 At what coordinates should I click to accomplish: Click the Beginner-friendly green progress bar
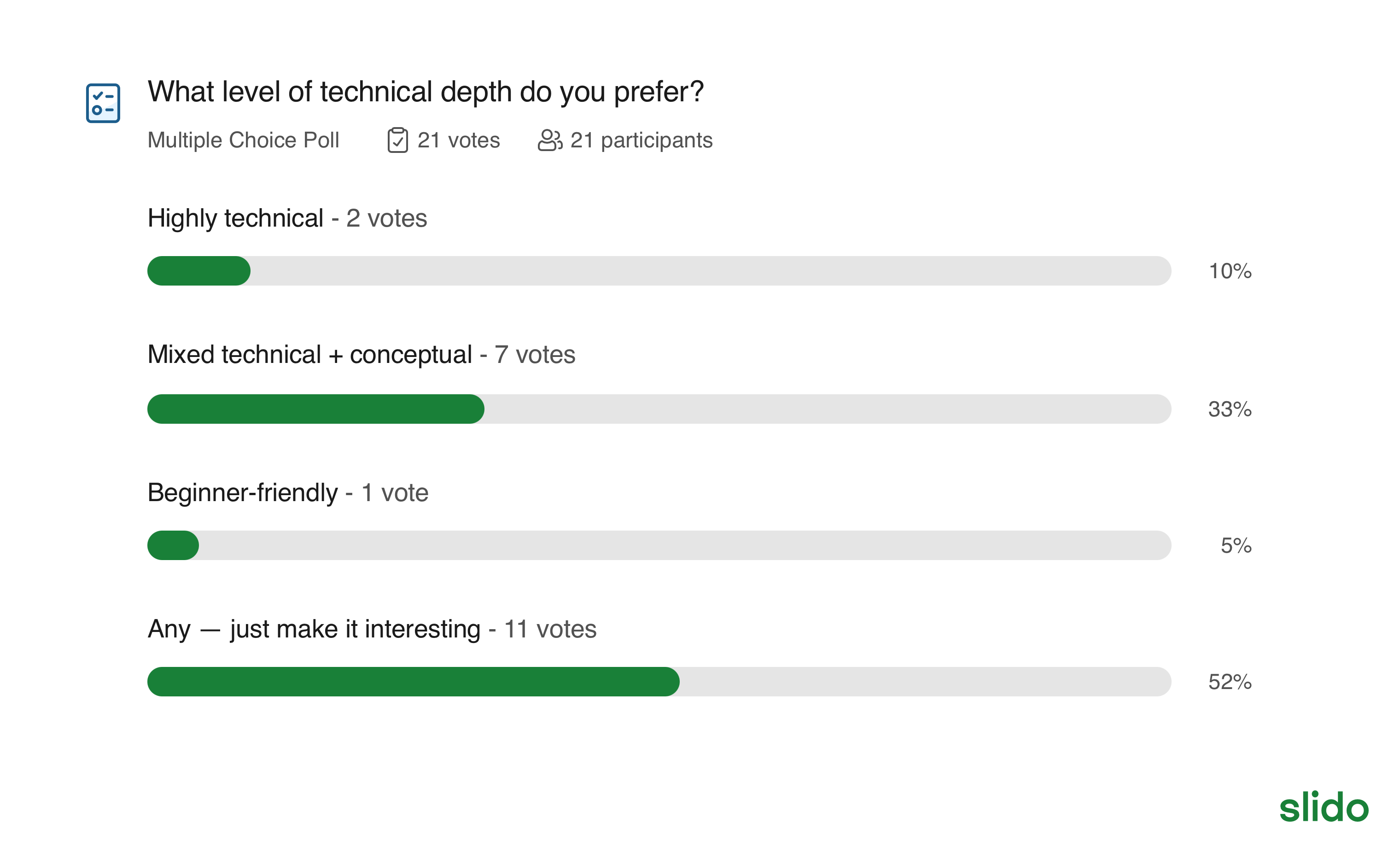(x=173, y=545)
